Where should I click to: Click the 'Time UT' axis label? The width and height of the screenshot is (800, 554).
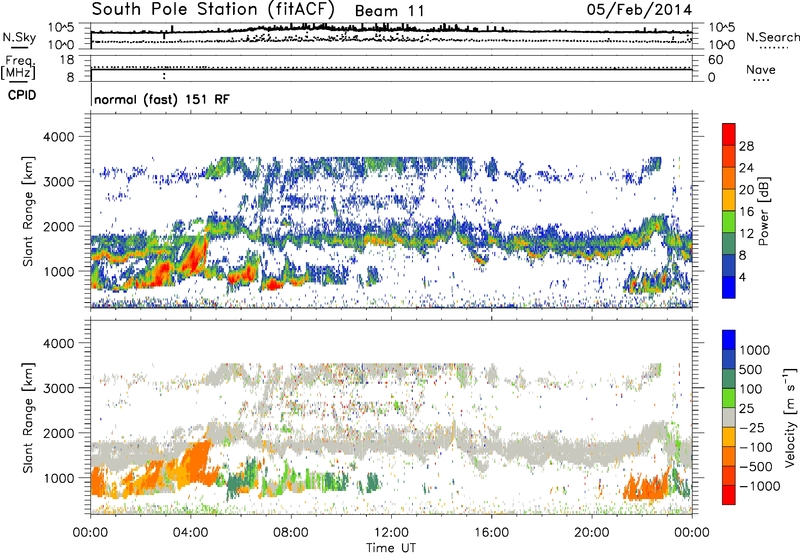(x=391, y=548)
